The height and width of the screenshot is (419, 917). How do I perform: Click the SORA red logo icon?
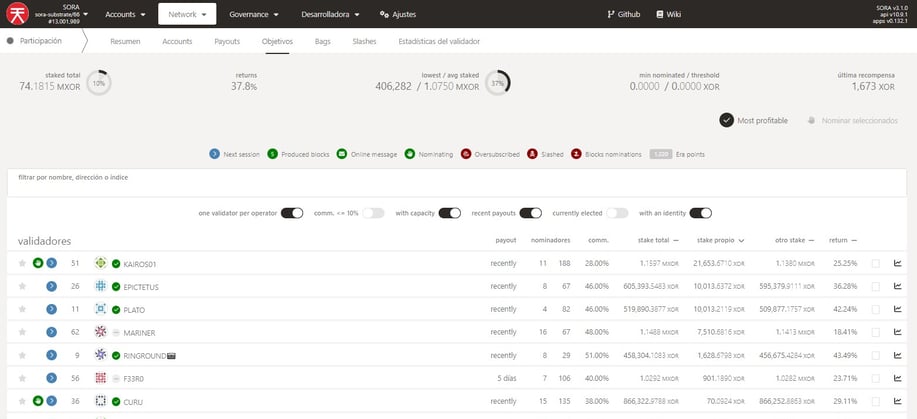pos(18,14)
